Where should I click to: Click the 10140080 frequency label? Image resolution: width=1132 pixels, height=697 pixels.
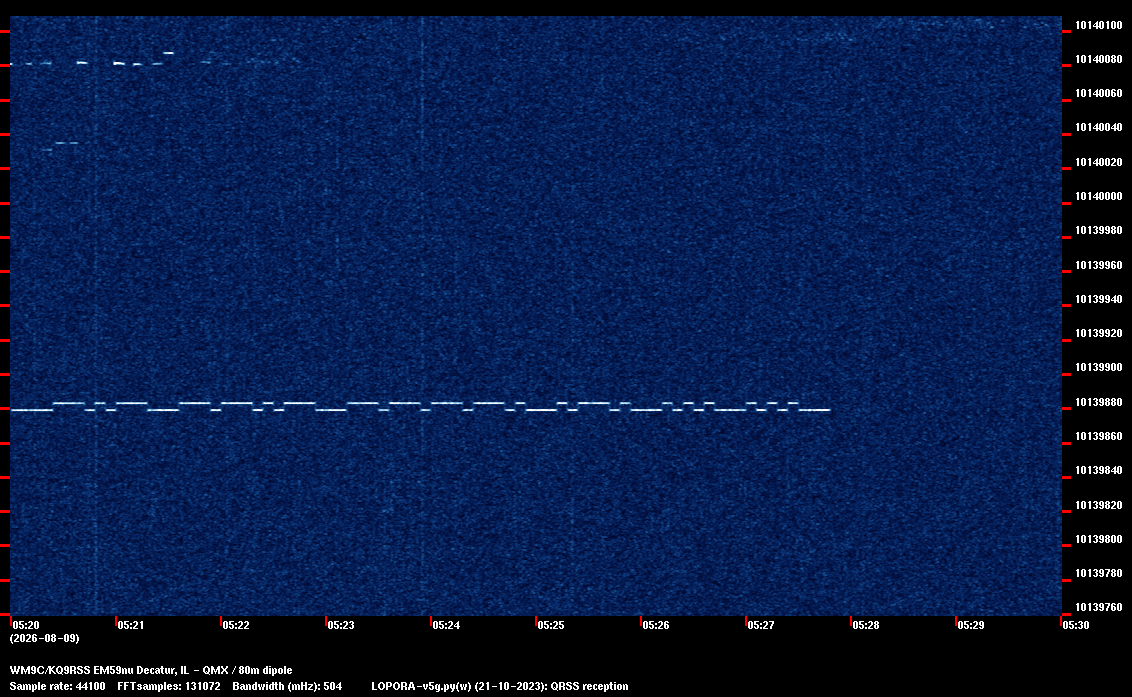(x=1099, y=59)
